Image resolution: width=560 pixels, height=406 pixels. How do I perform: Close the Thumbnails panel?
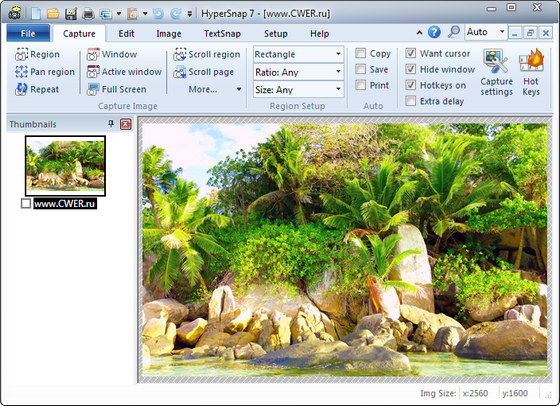click(x=126, y=124)
